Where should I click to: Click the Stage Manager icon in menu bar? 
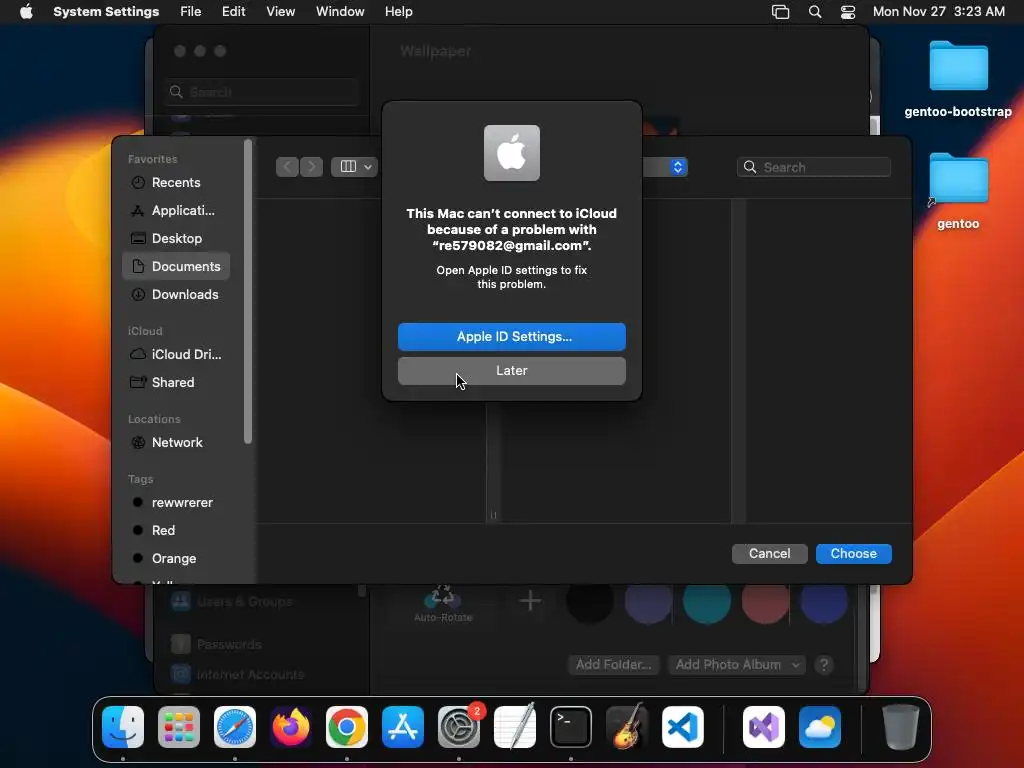point(780,12)
